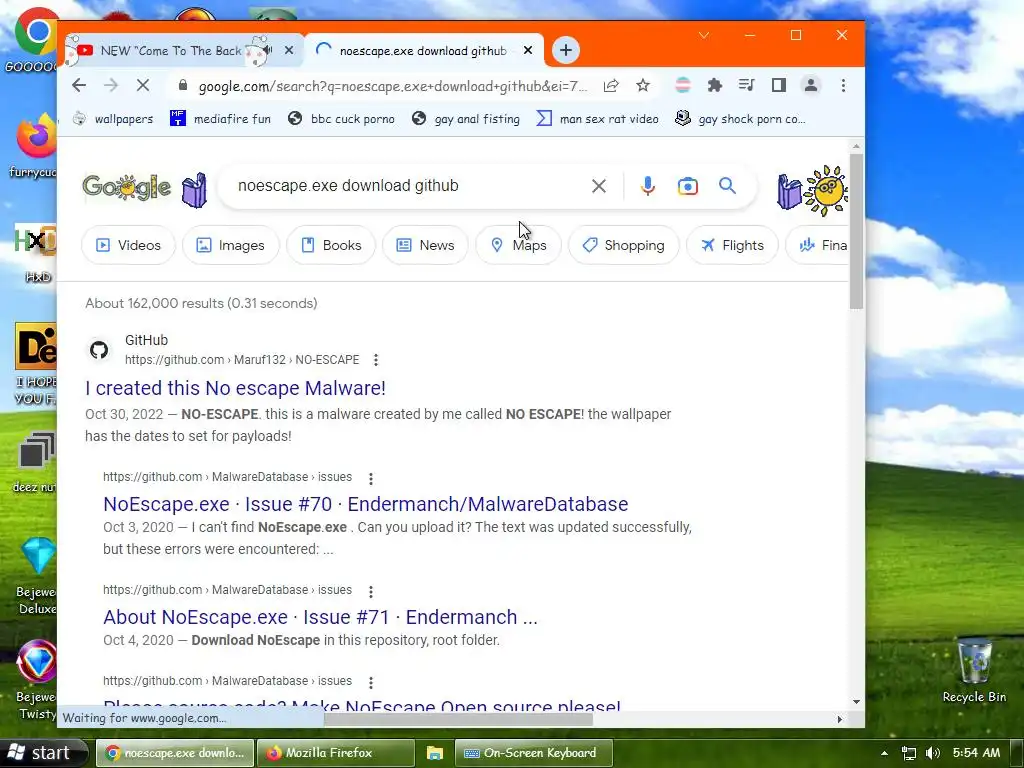The height and width of the screenshot is (768, 1024).
Task: Click the horizontal scrollbar right arrow
Action: 839,719
